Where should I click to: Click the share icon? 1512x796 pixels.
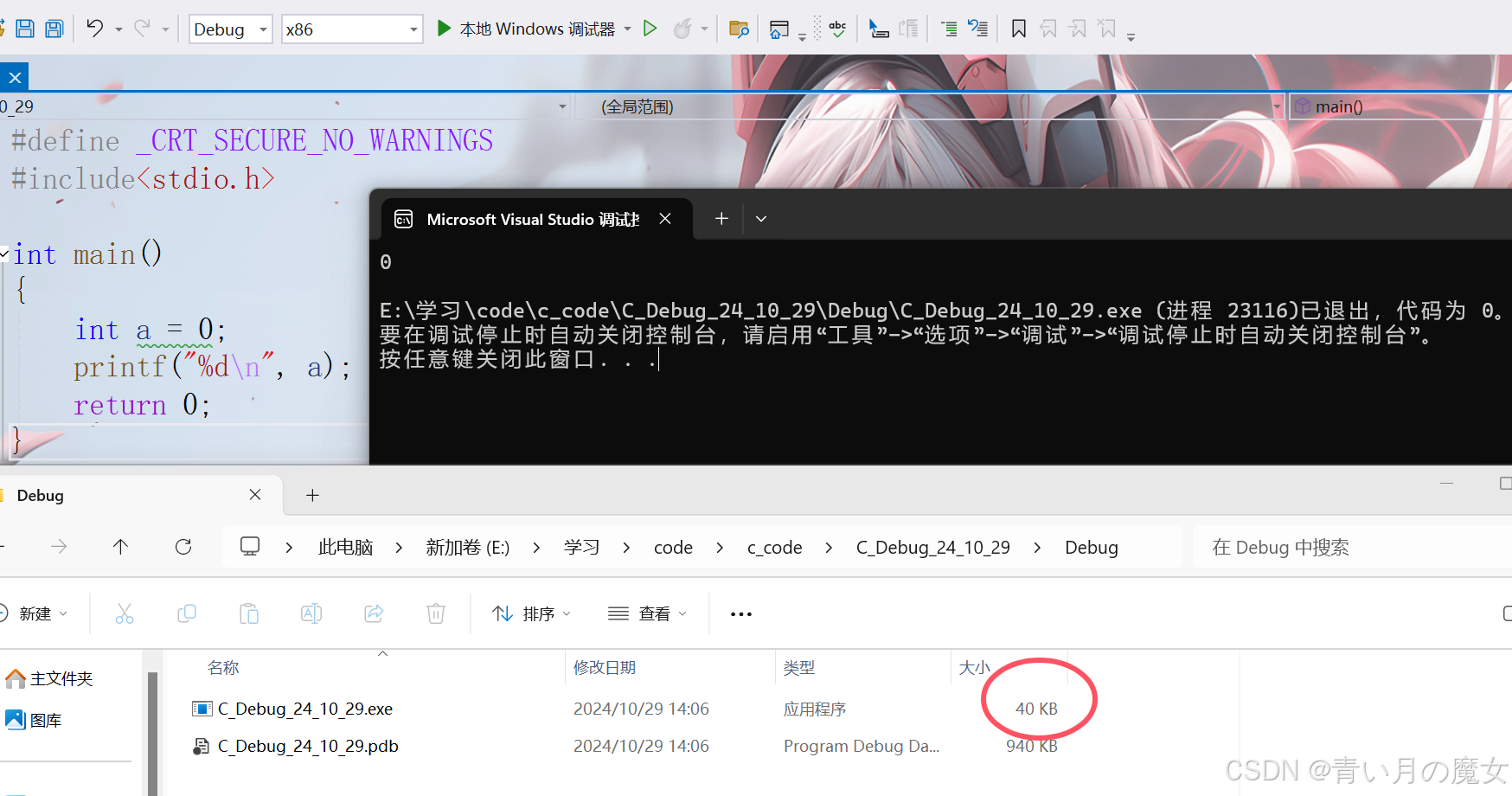(x=374, y=613)
